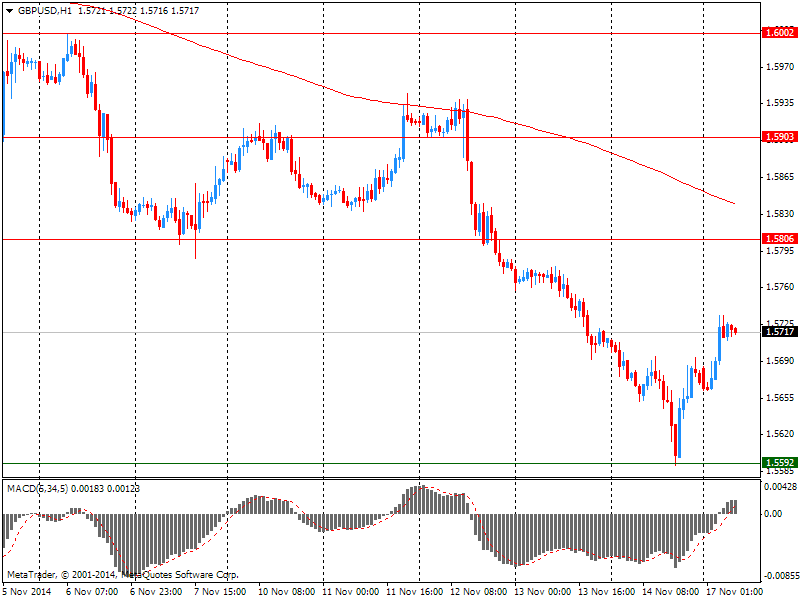The image size is (800, 600).
Task: Click the 1.5795 price scale value
Action: pos(780,251)
